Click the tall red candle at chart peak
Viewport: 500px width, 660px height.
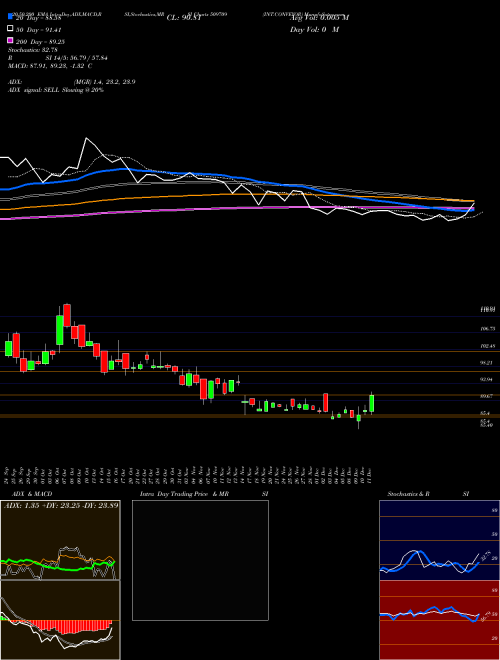(67, 315)
